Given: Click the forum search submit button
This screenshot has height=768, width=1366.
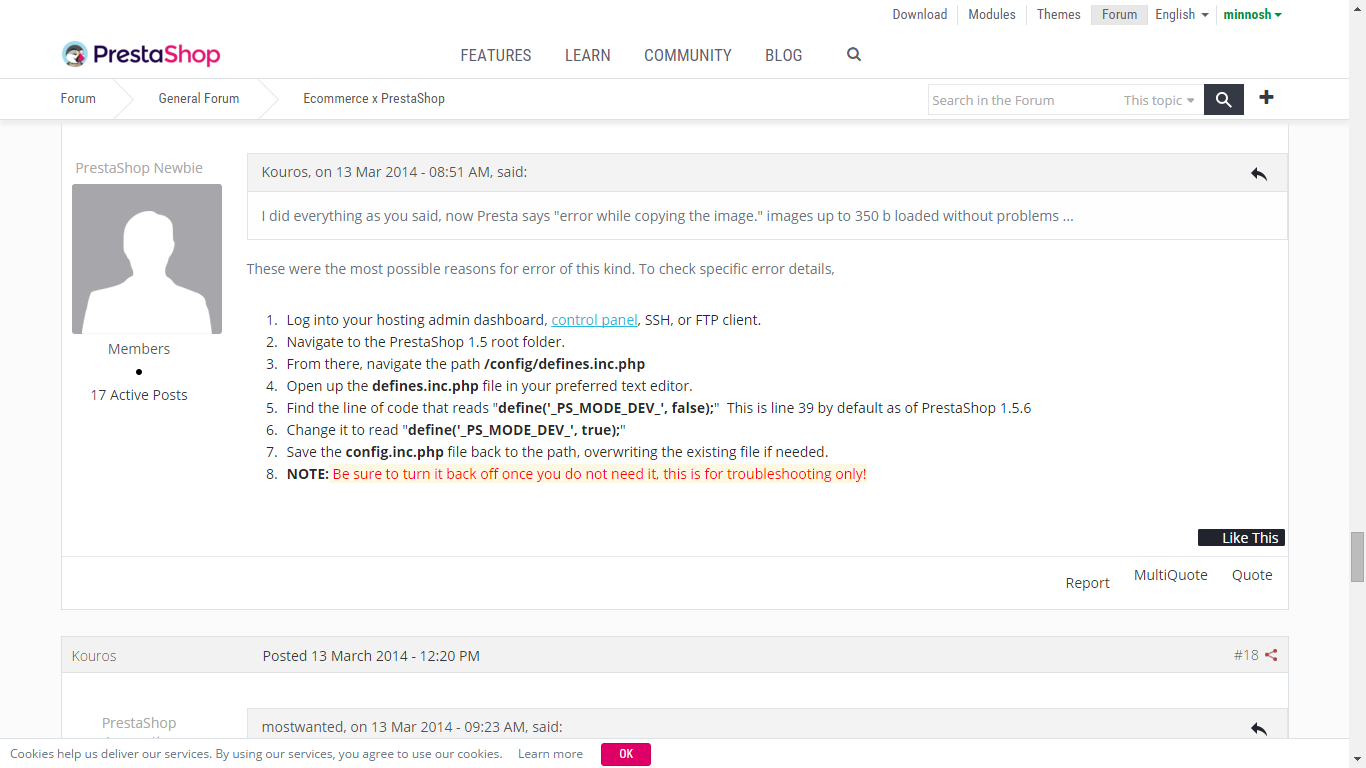Looking at the screenshot, I should [1224, 100].
